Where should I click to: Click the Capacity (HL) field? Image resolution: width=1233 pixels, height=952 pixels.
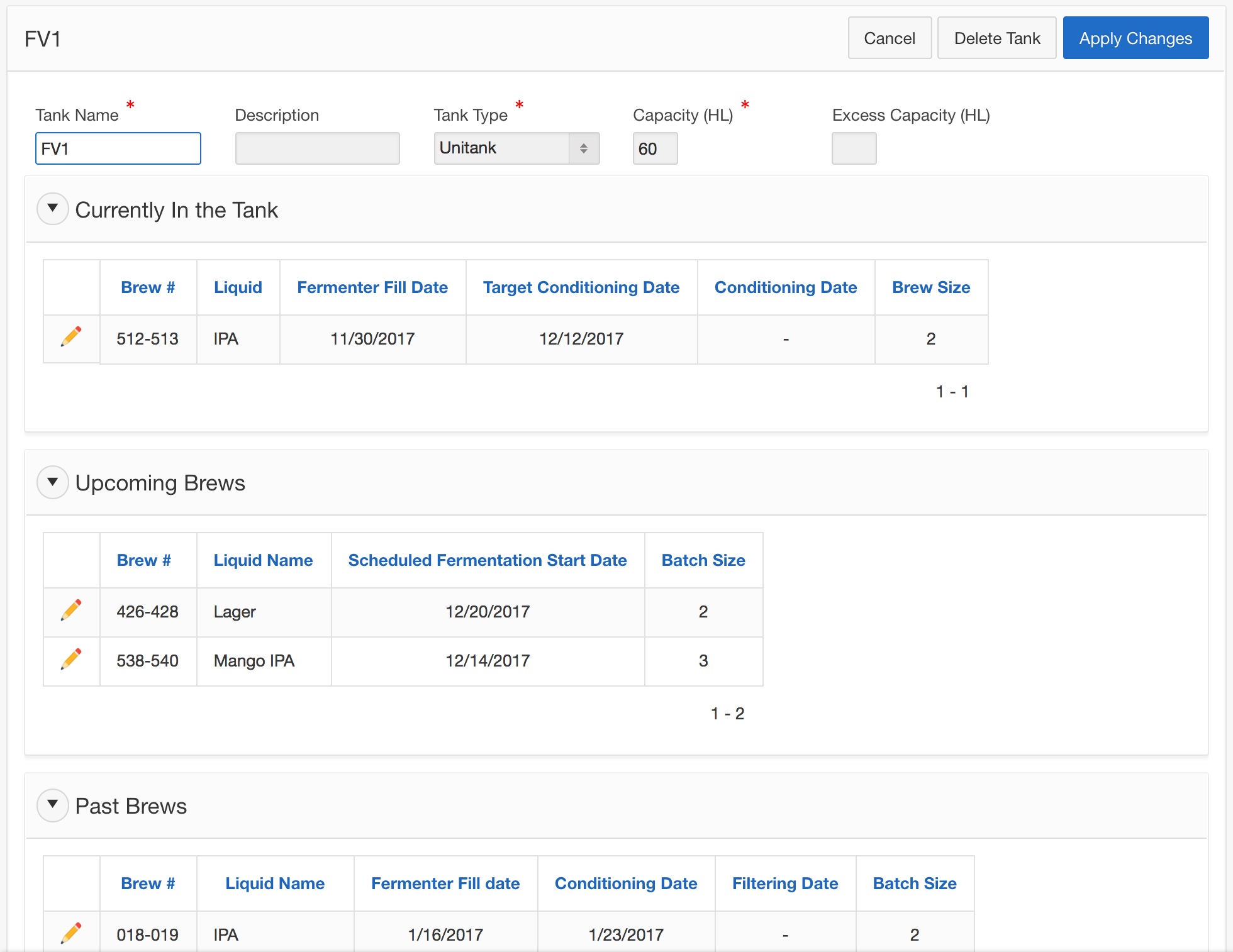655,148
